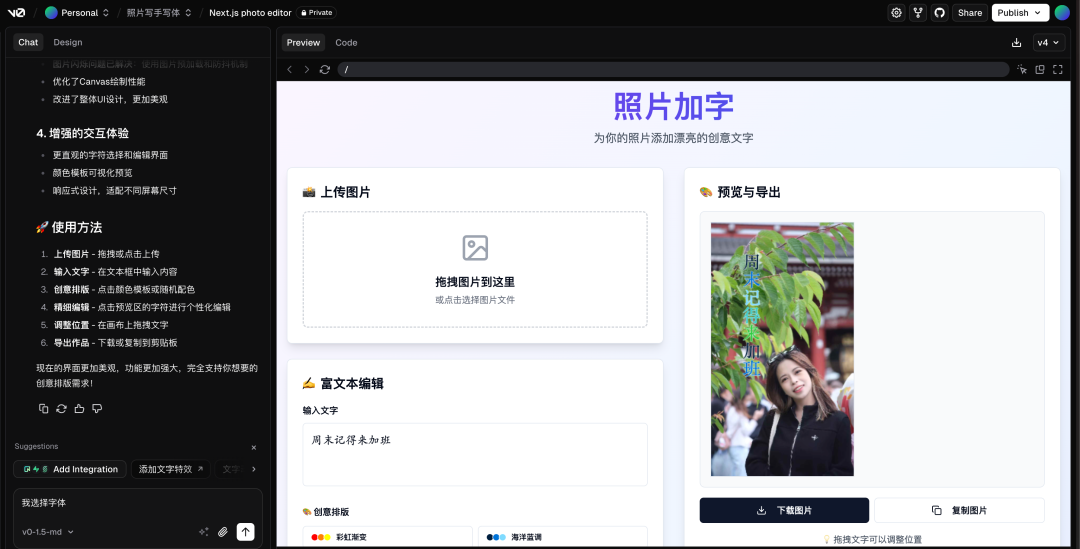This screenshot has height=549, width=1080.
Task: Activate the element select cursor tool
Action: (1022, 70)
